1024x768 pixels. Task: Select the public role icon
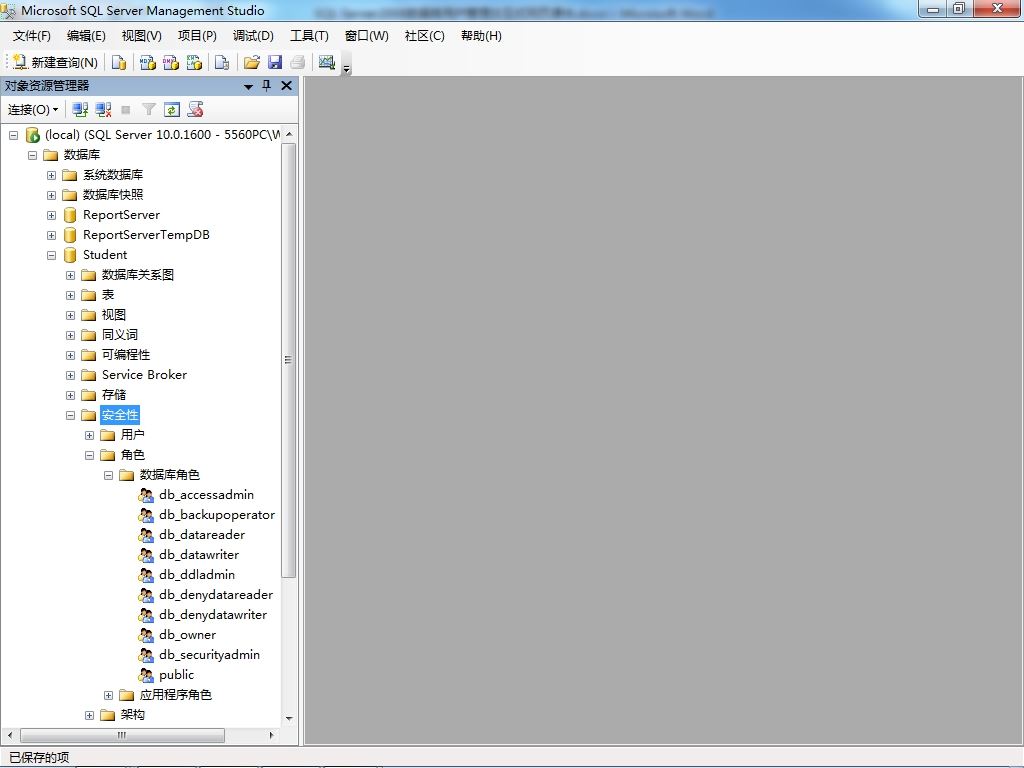(146, 675)
